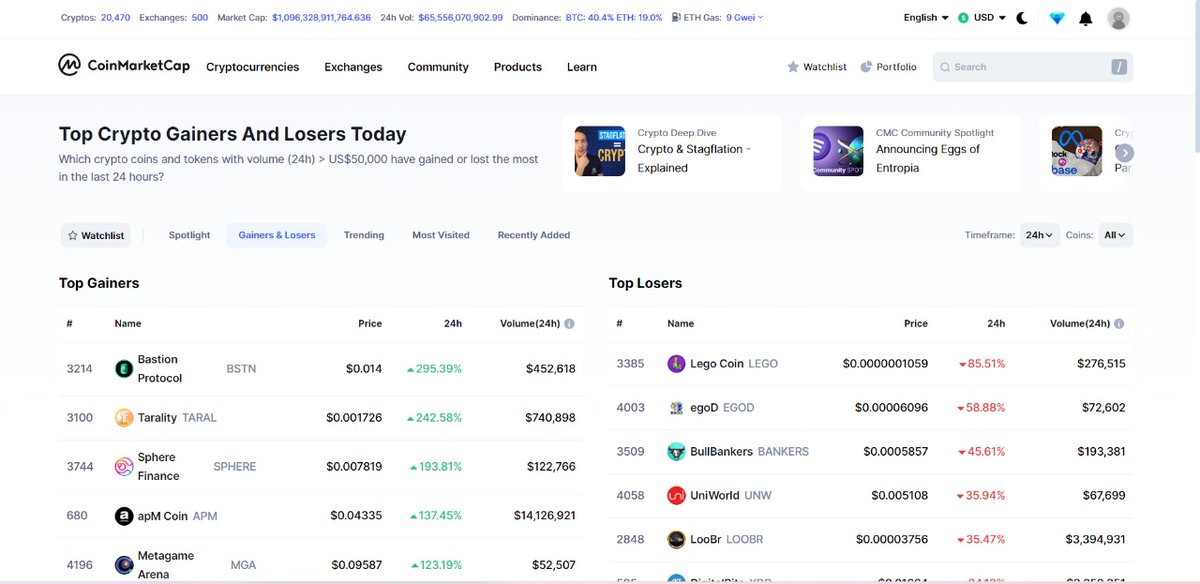Click the egoD coin icon
The image size is (1200, 584).
(x=676, y=408)
